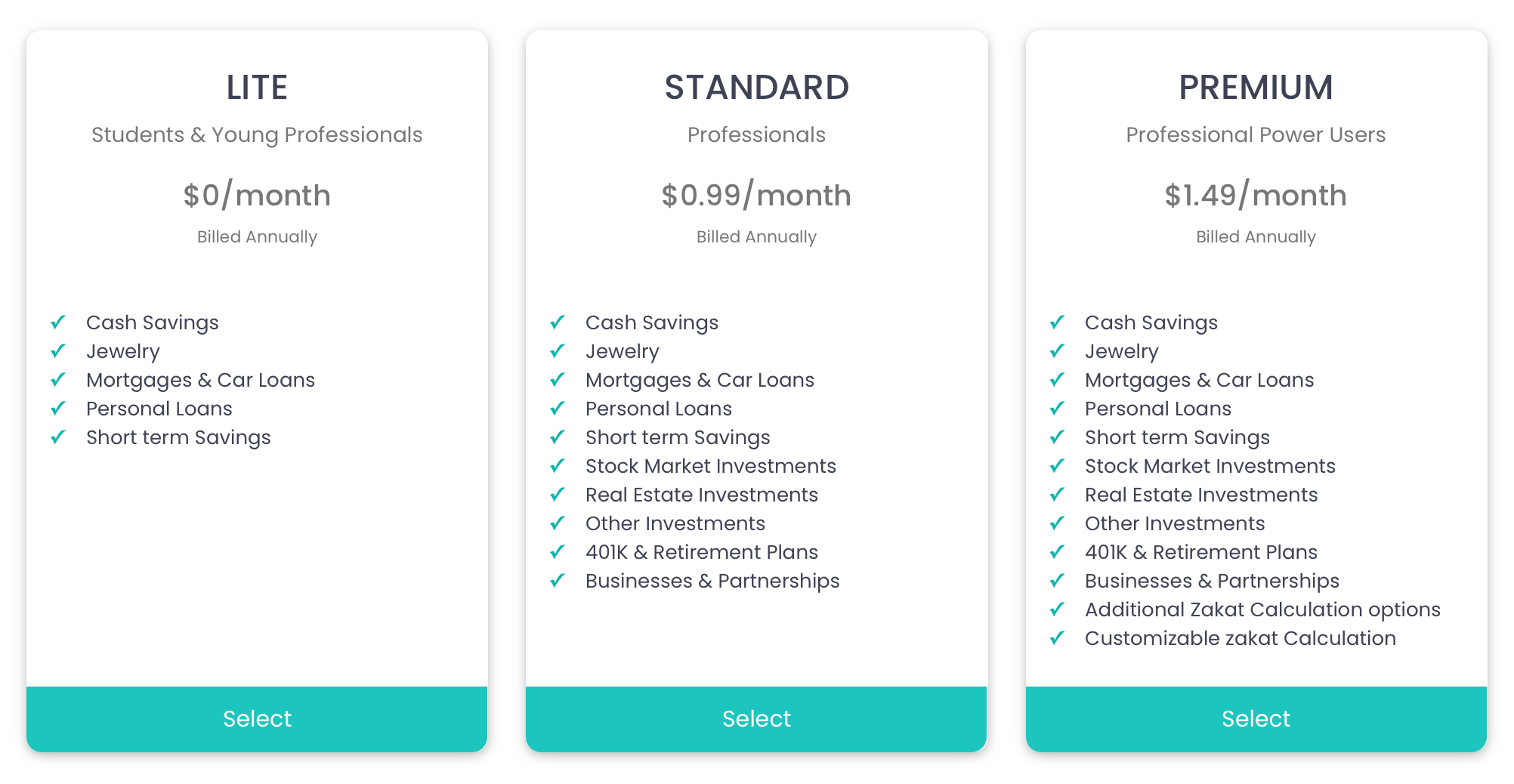Click Standard's Personal Loans feature text
Image resolution: width=1514 pixels, height=784 pixels.
658,409
